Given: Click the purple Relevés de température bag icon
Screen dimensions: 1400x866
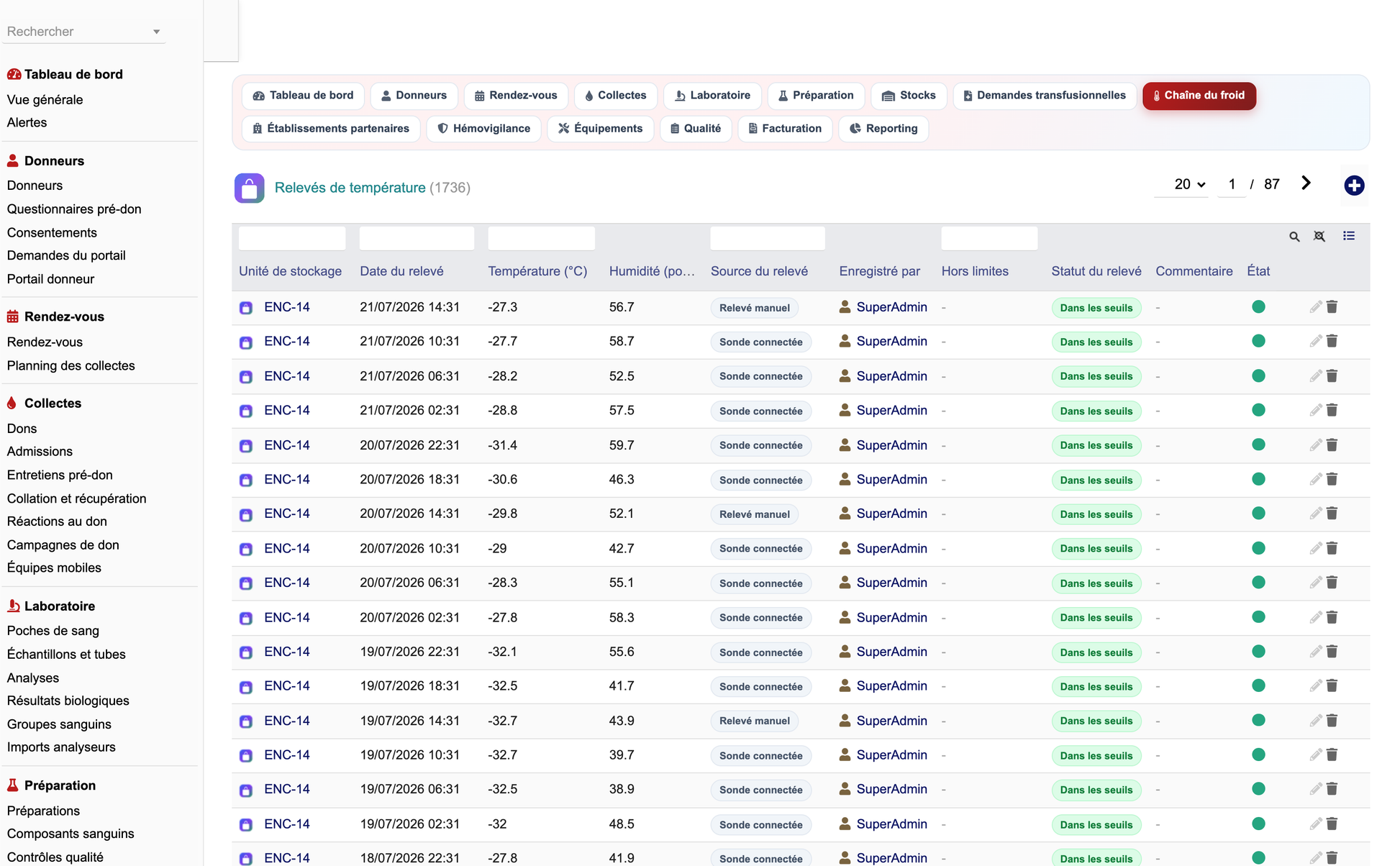Looking at the screenshot, I should point(249,188).
